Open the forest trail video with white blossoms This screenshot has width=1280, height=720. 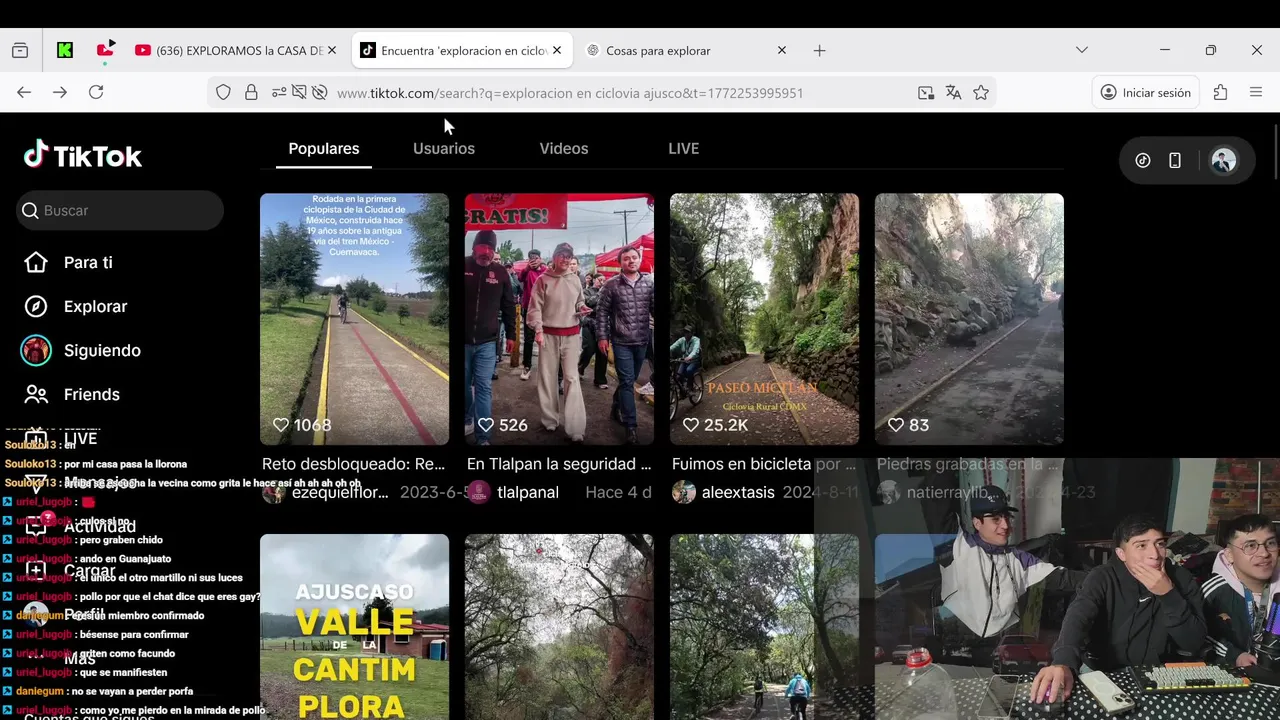click(x=559, y=627)
